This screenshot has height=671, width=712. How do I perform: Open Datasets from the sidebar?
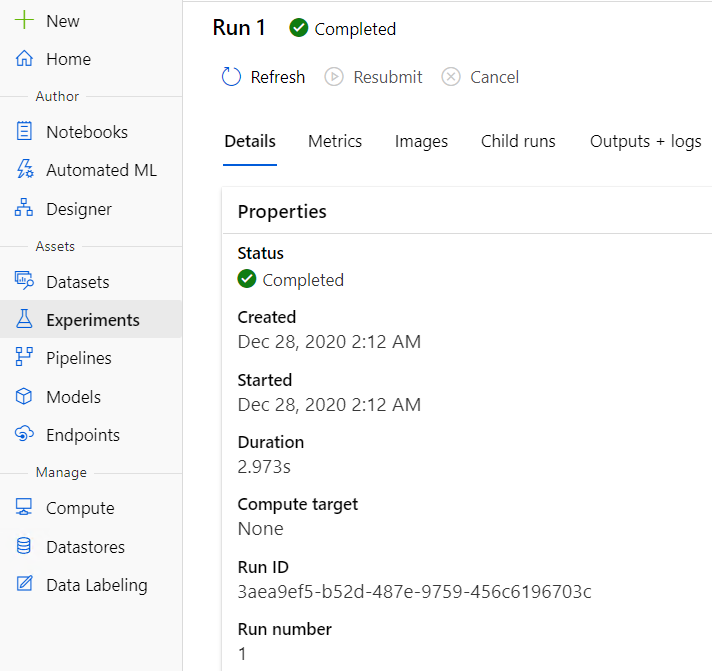pos(78,282)
